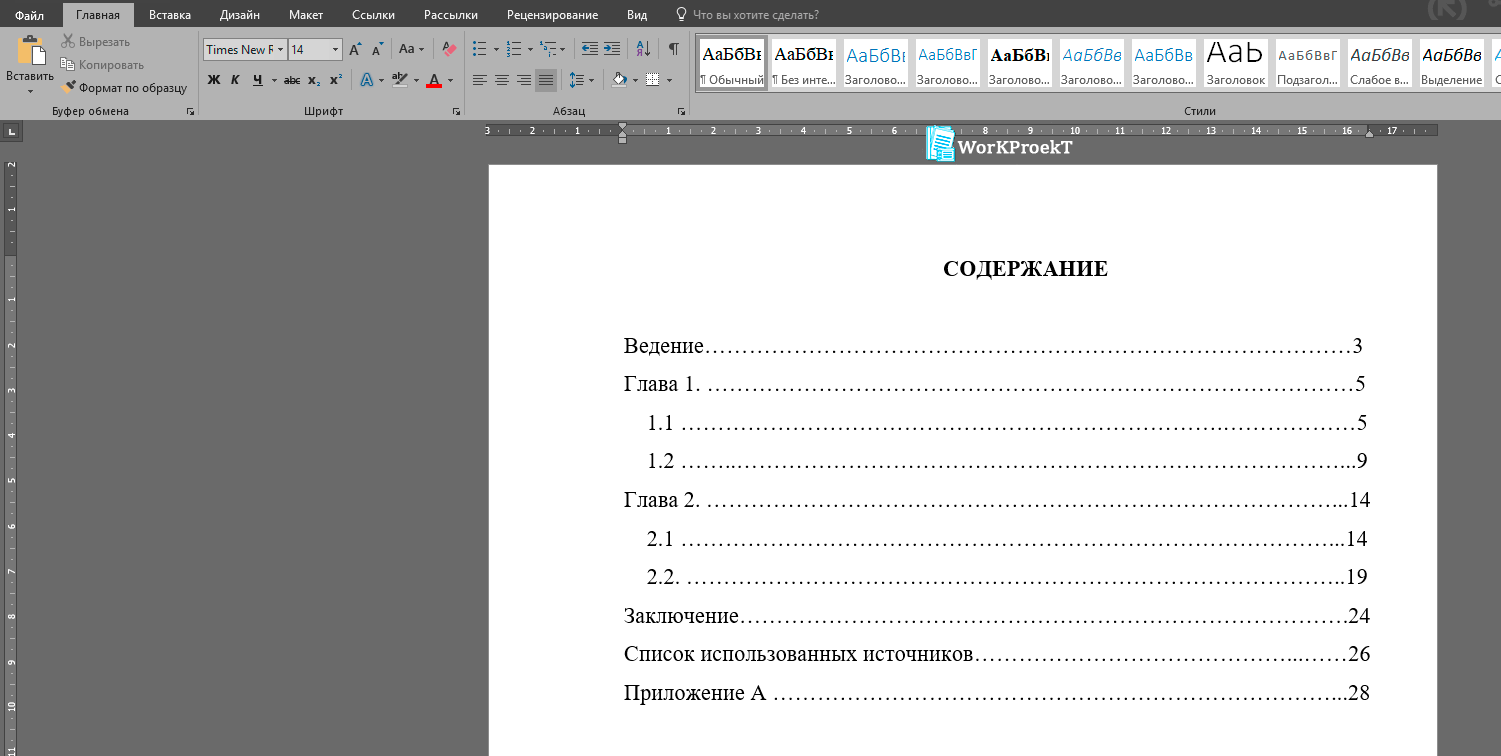Open the Times New Roman font dropdown

(x=281, y=49)
